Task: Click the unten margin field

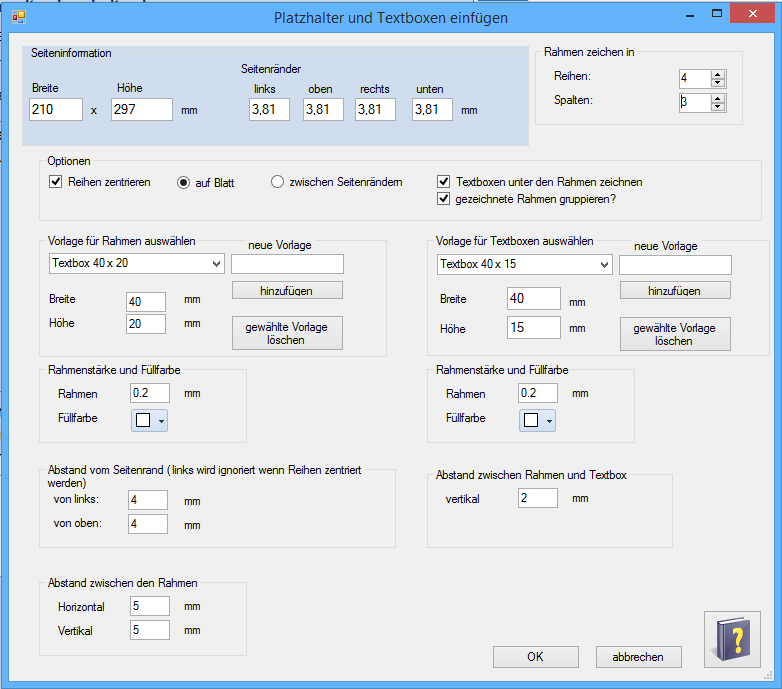Action: 432,109
